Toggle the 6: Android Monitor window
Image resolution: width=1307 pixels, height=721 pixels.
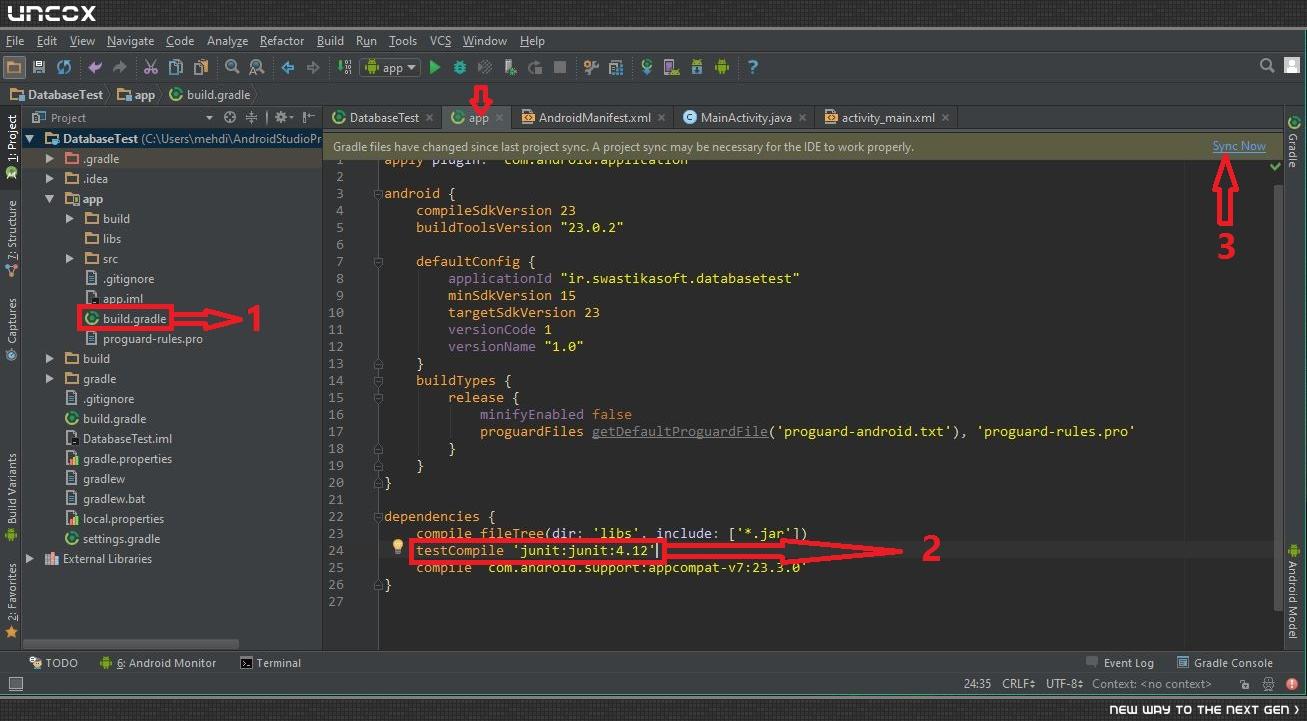click(158, 662)
